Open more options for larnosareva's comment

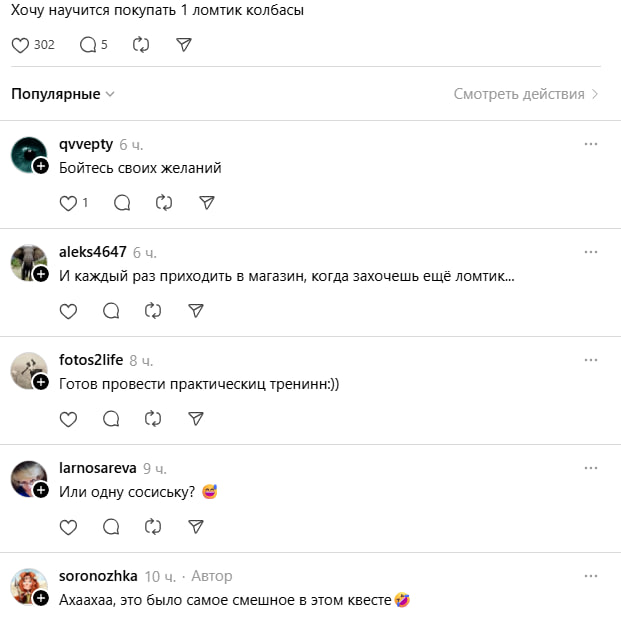(x=591, y=468)
